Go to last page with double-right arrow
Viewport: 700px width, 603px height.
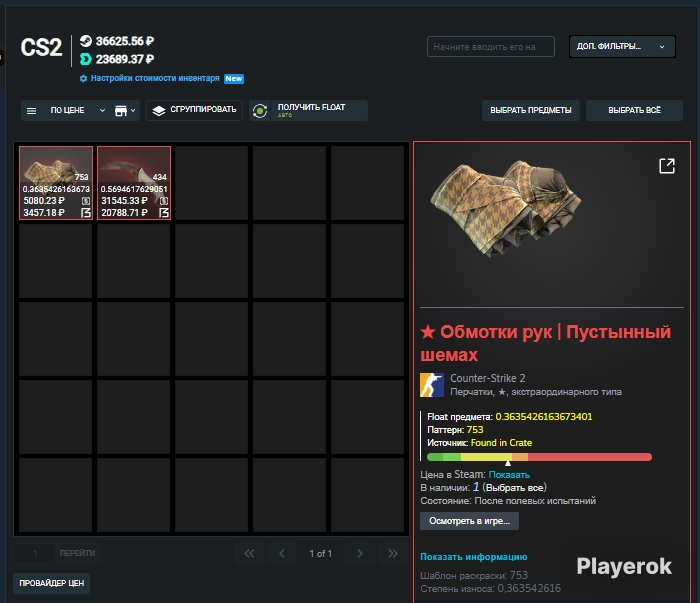point(392,553)
